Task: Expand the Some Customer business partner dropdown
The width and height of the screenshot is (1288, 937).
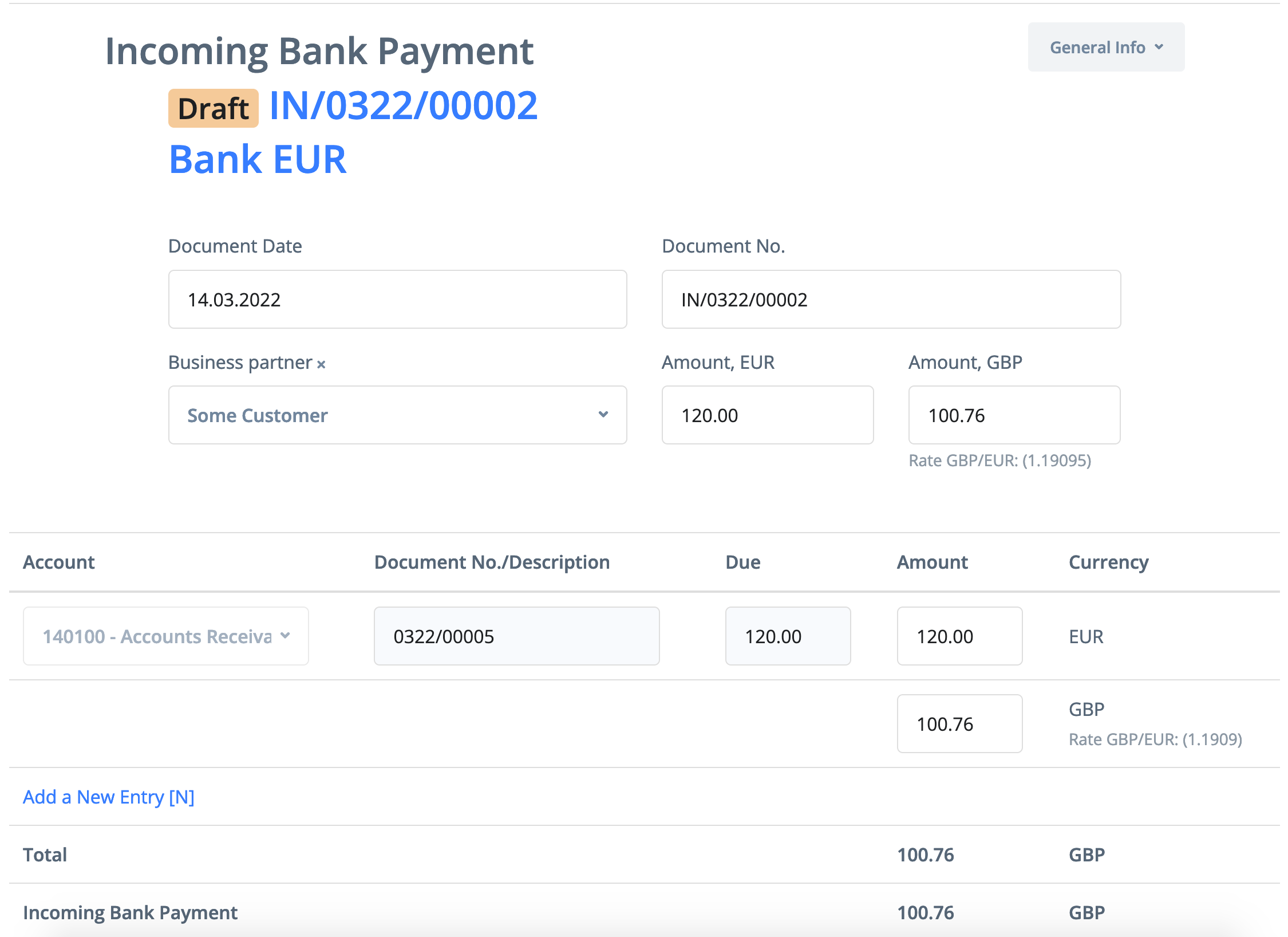Action: click(x=397, y=415)
